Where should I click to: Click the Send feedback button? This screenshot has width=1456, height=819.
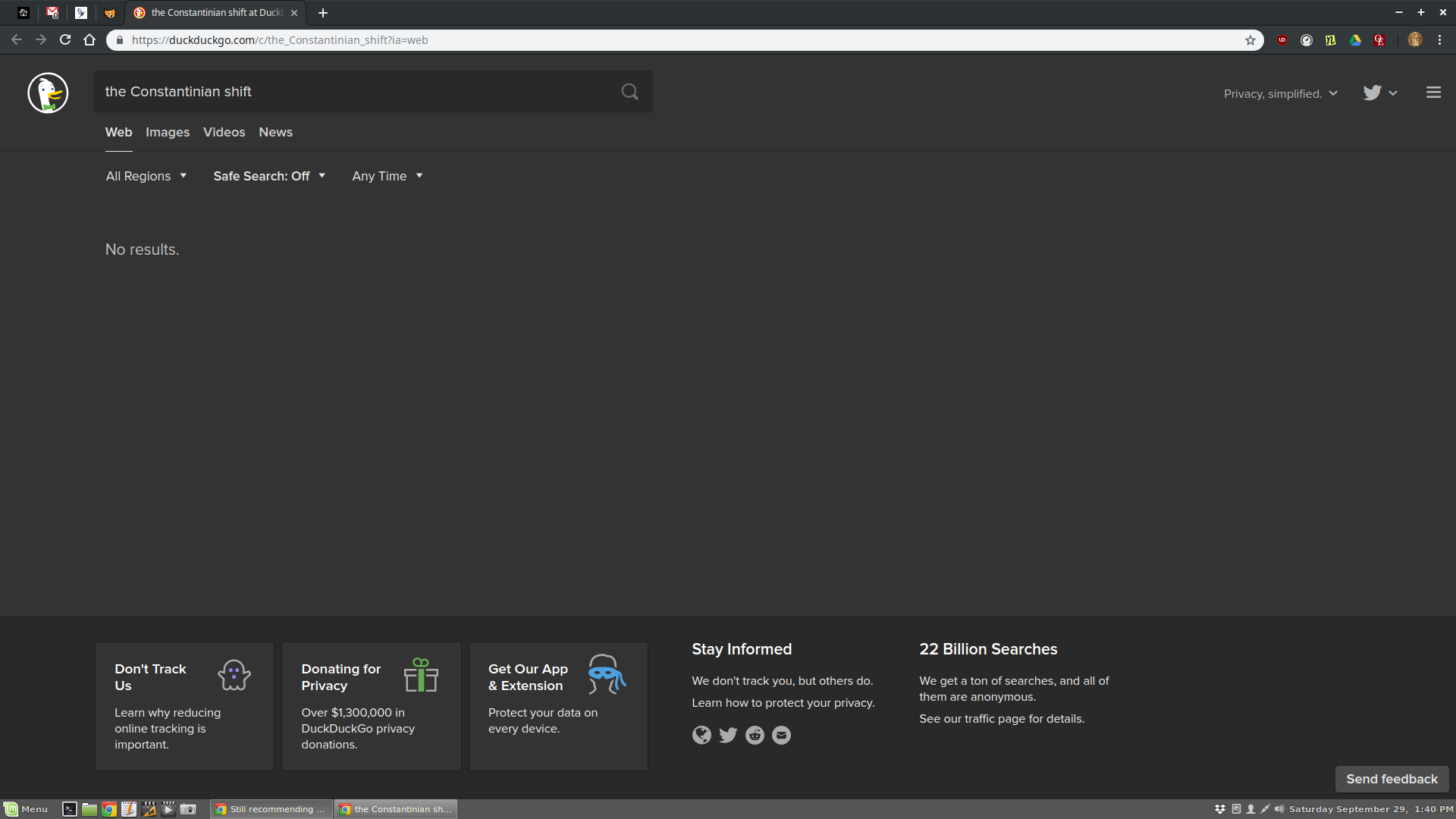pos(1392,779)
